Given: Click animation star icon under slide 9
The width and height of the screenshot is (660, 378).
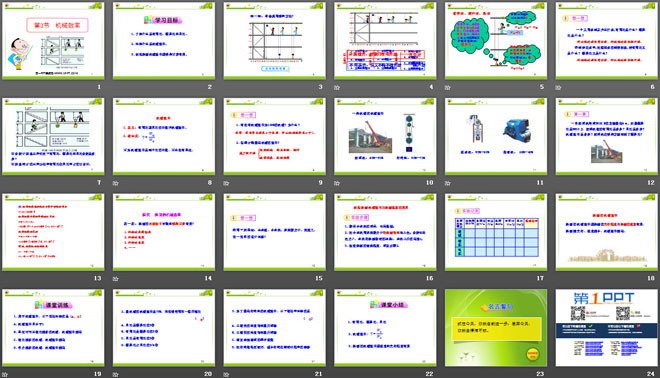Looking at the screenshot, I should point(226,183).
